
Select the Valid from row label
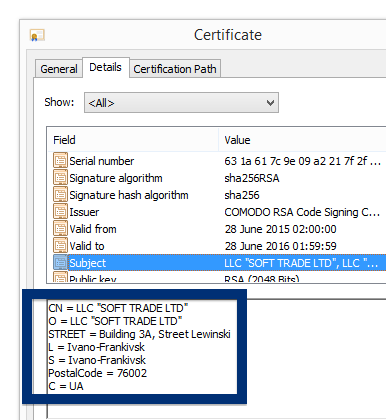click(x=93, y=229)
